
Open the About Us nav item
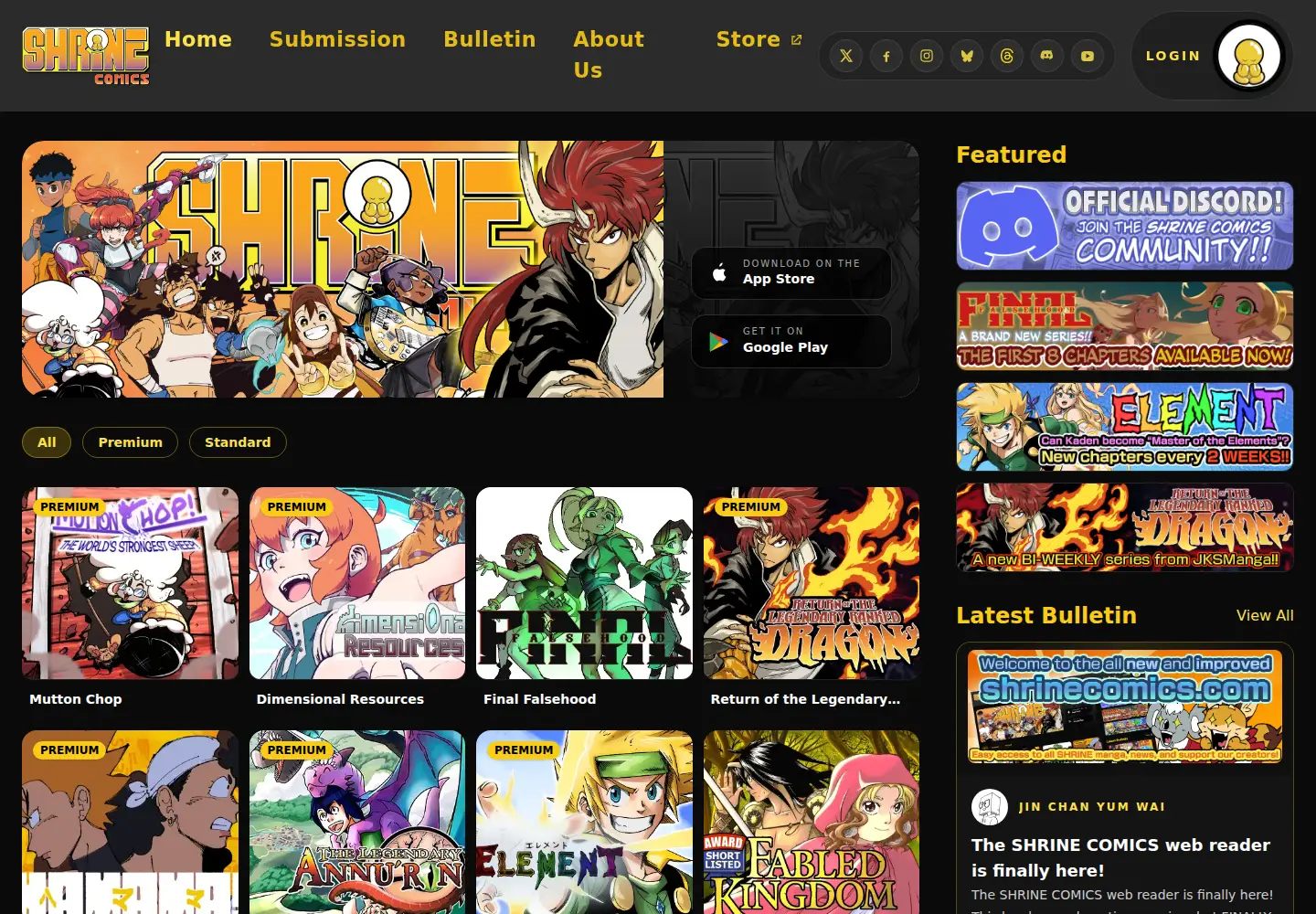tap(609, 55)
